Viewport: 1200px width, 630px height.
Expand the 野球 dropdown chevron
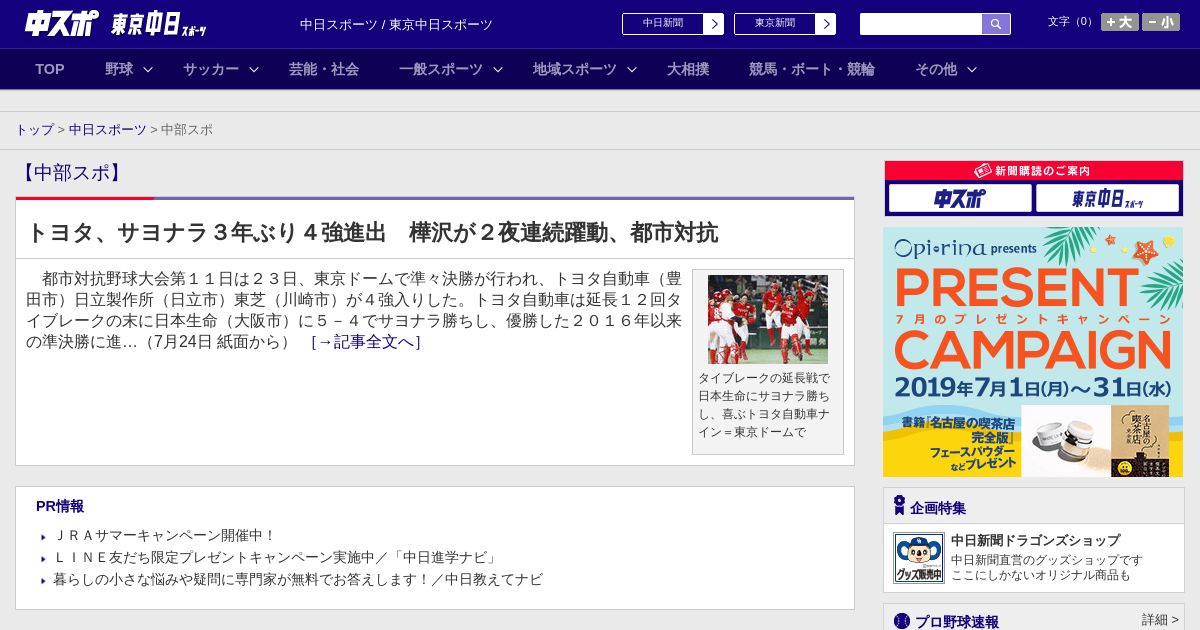click(x=148, y=70)
